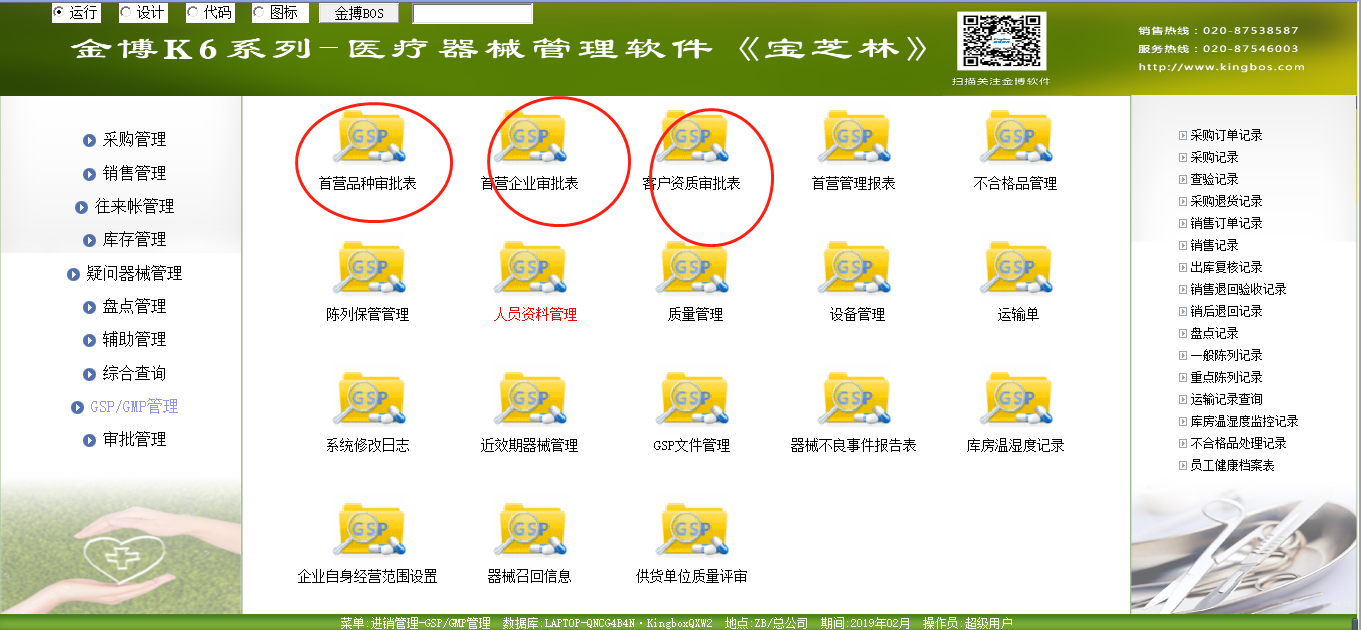Open the 质量管理 GSP folder icon
The width and height of the screenshot is (1361, 630).
point(692,269)
